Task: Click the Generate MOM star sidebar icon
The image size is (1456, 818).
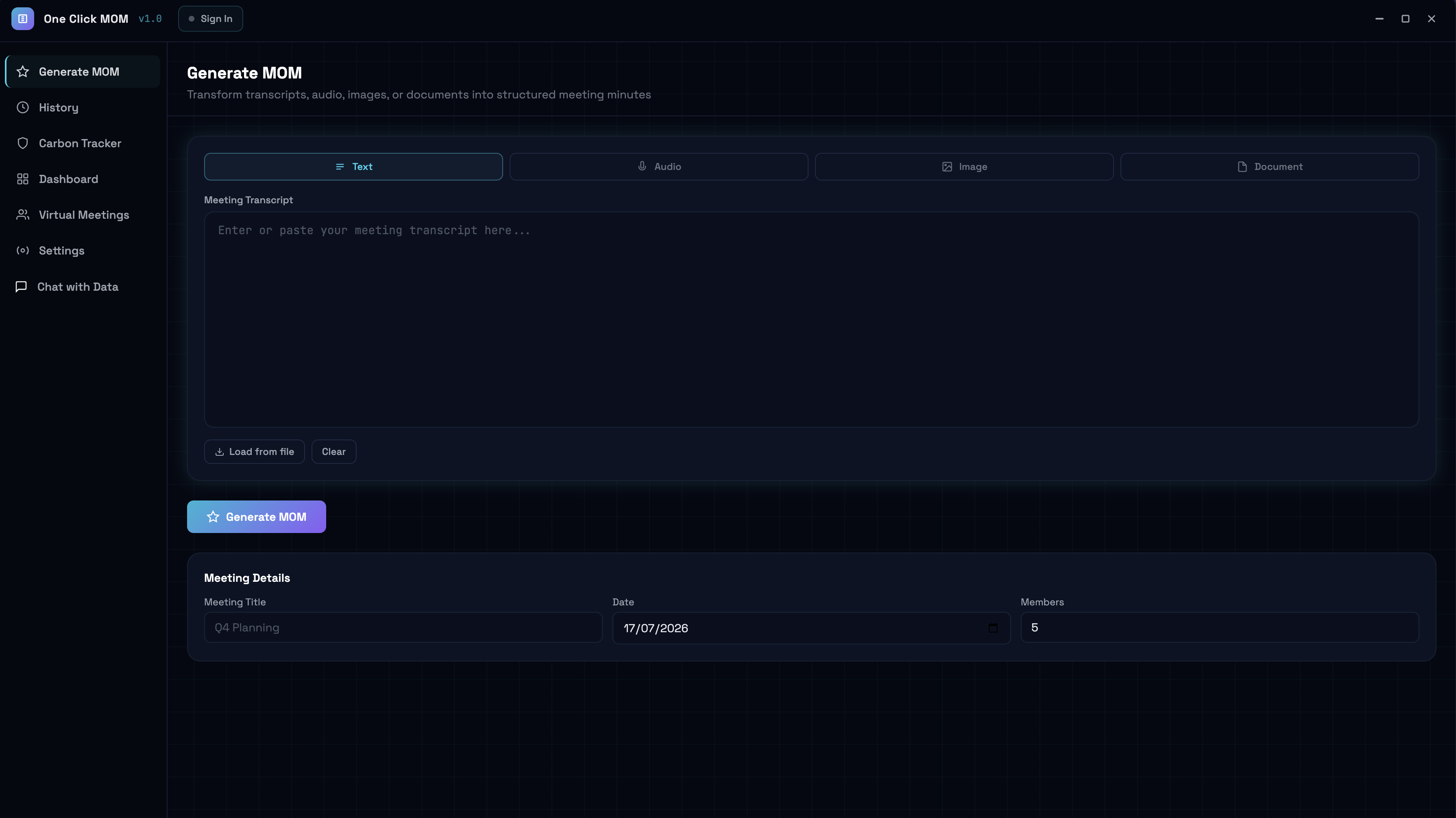Action: (x=23, y=72)
